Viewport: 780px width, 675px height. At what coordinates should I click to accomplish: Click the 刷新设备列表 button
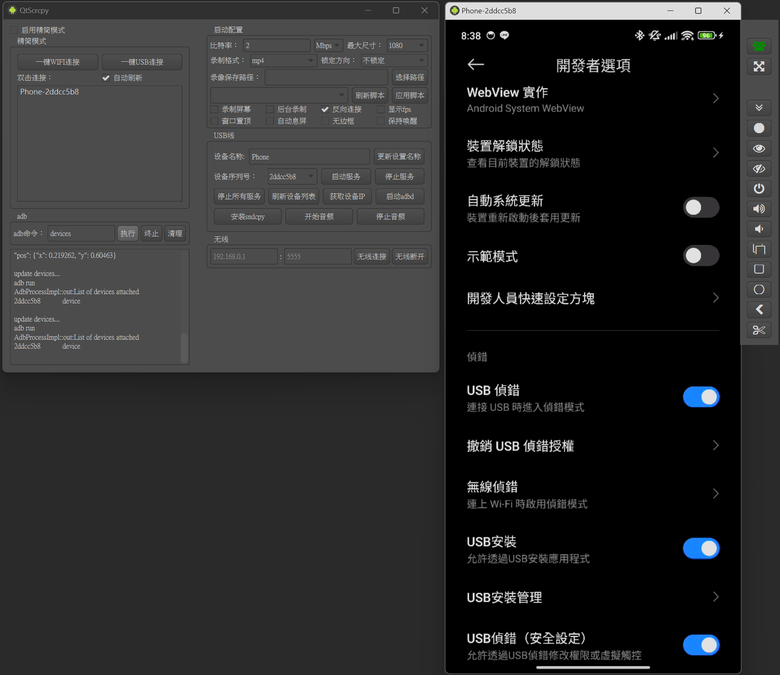pos(293,196)
